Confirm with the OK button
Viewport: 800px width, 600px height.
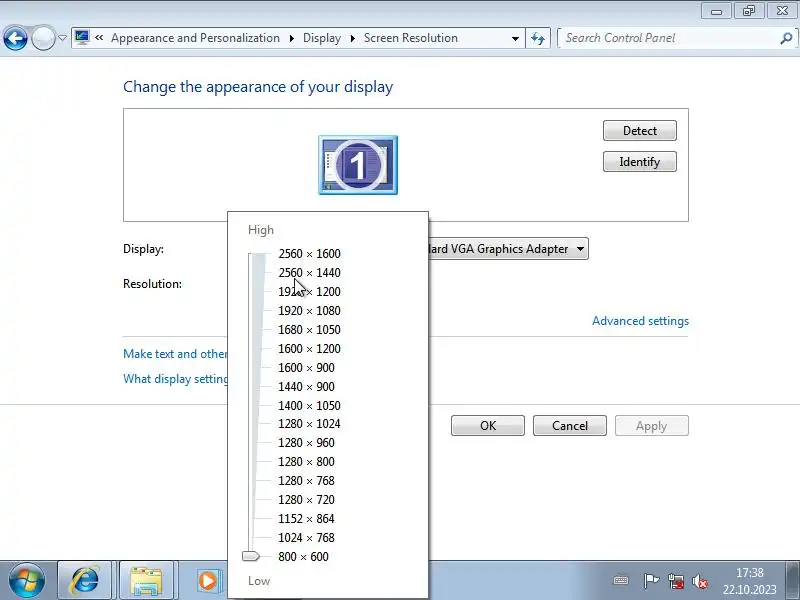(488, 426)
